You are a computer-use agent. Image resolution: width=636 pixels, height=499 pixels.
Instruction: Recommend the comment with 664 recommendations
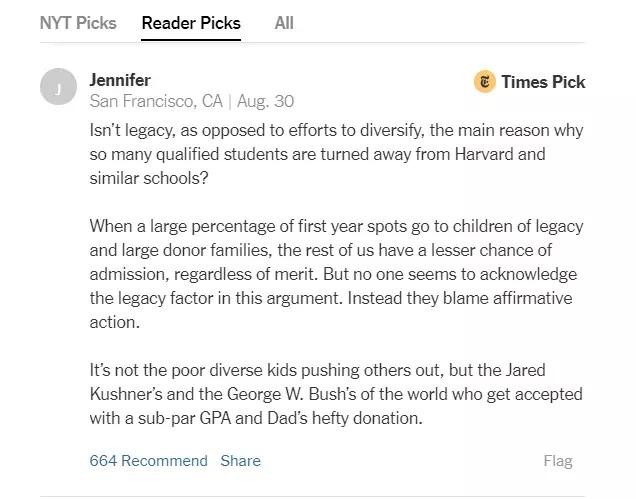click(148, 461)
